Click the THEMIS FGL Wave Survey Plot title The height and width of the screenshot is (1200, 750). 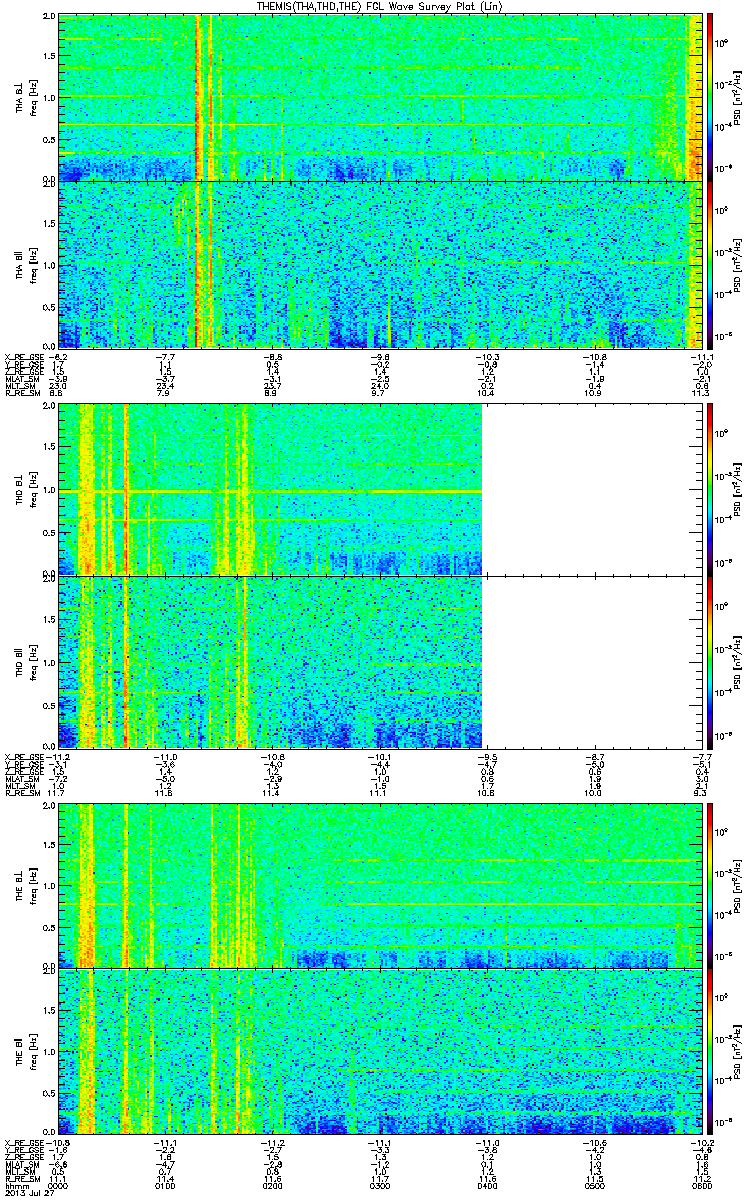(x=382, y=8)
